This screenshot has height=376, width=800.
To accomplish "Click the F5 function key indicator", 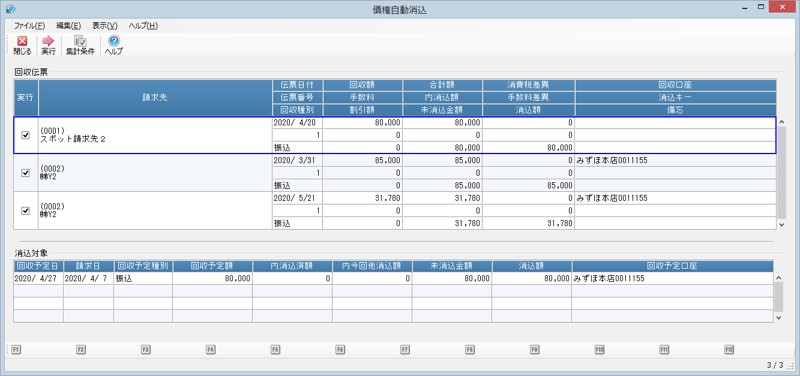I will pos(275,349).
